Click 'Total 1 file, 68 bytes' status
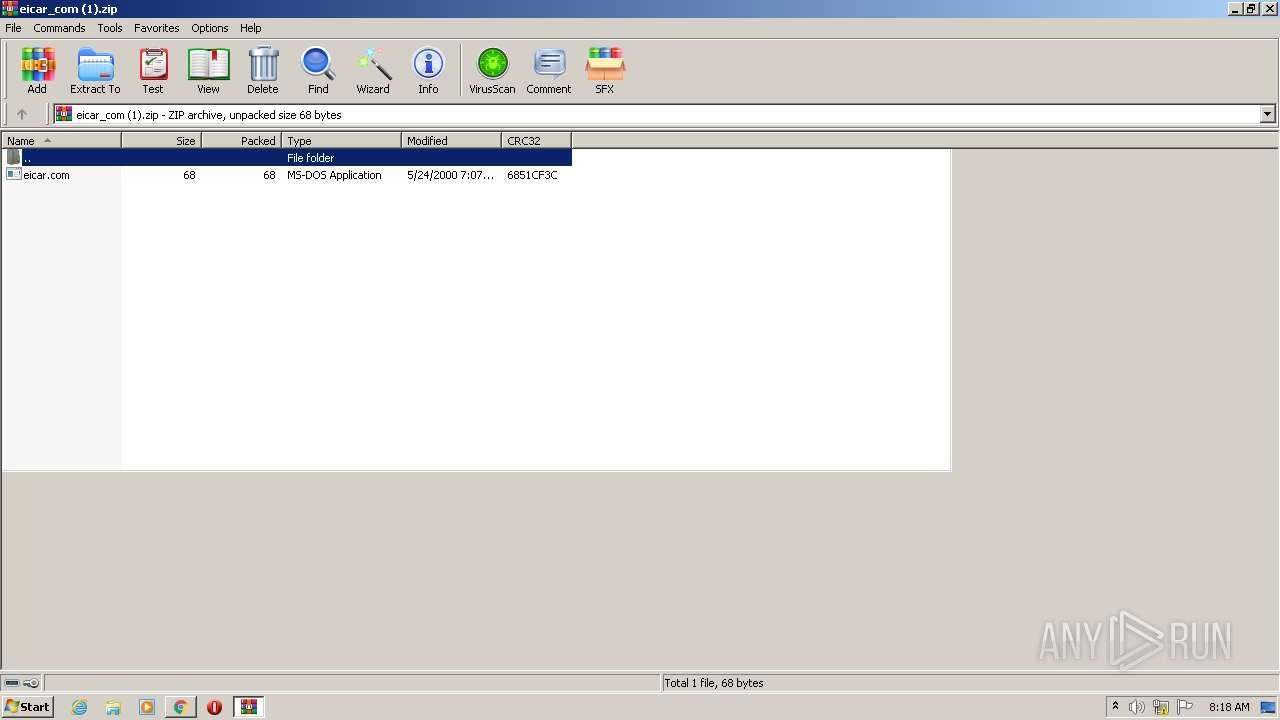 click(714, 683)
